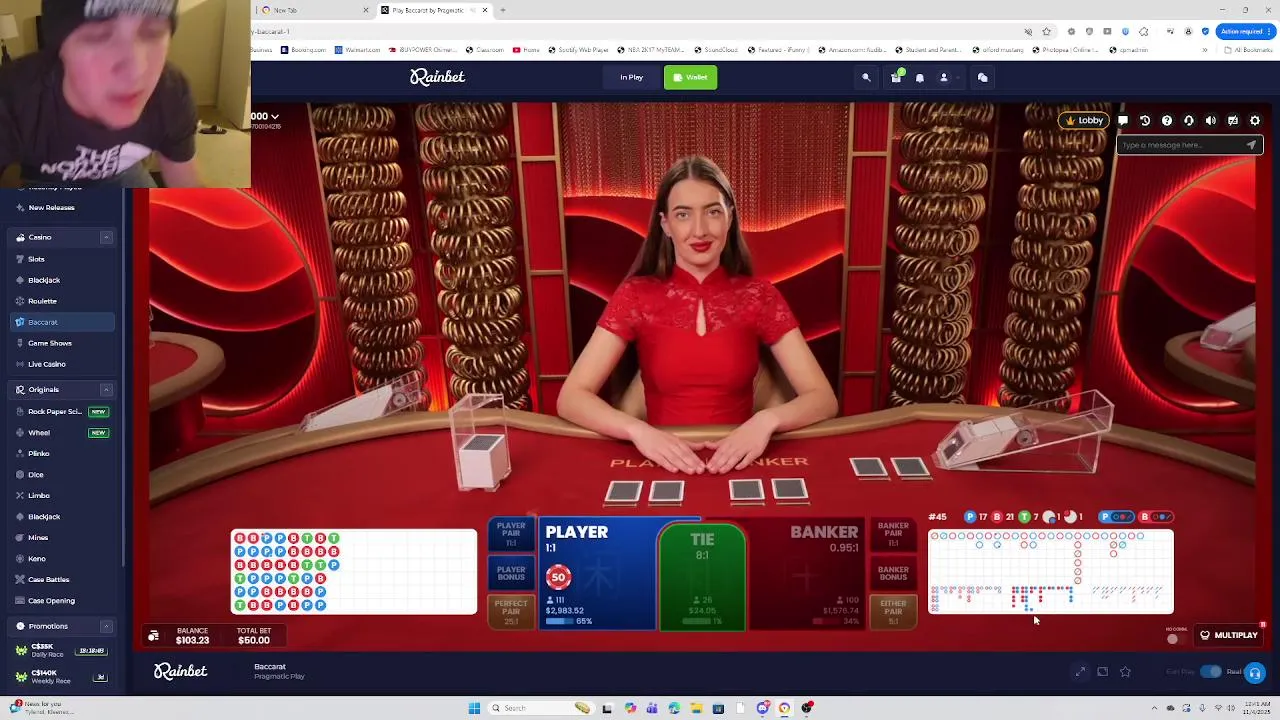Bet on Banker Bonus side bet

tap(893, 574)
